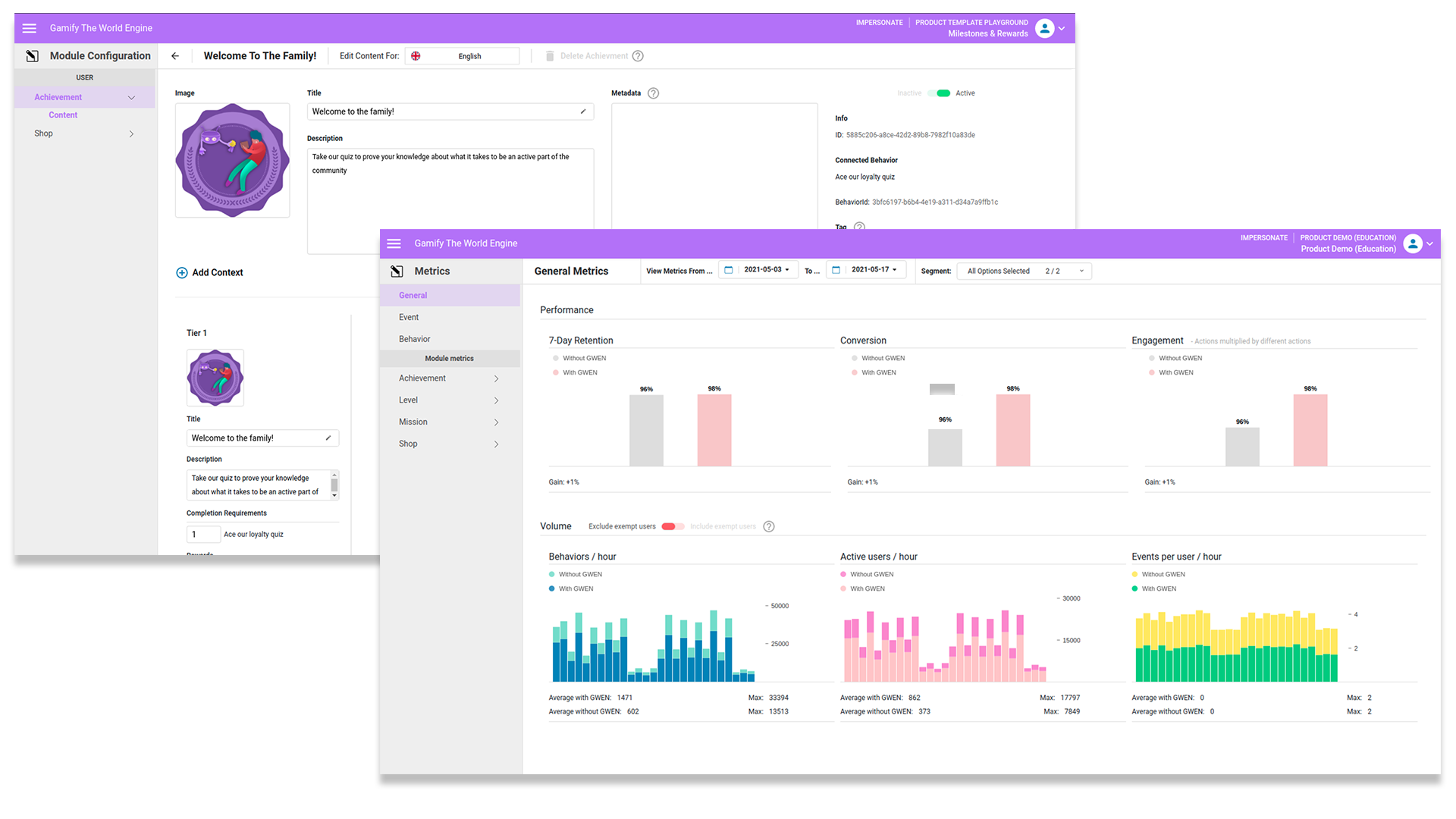Open user avatar in Metrics window
The image size is (1456, 819).
(1412, 243)
